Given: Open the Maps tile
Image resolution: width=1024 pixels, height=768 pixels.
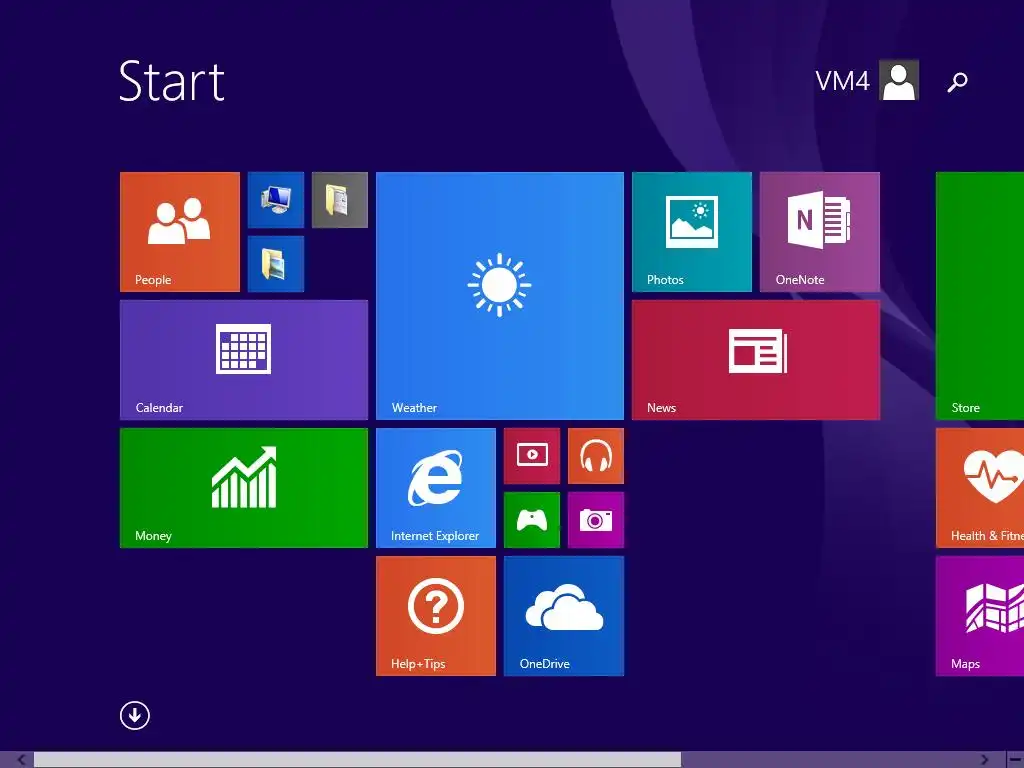Looking at the screenshot, I should [980, 616].
